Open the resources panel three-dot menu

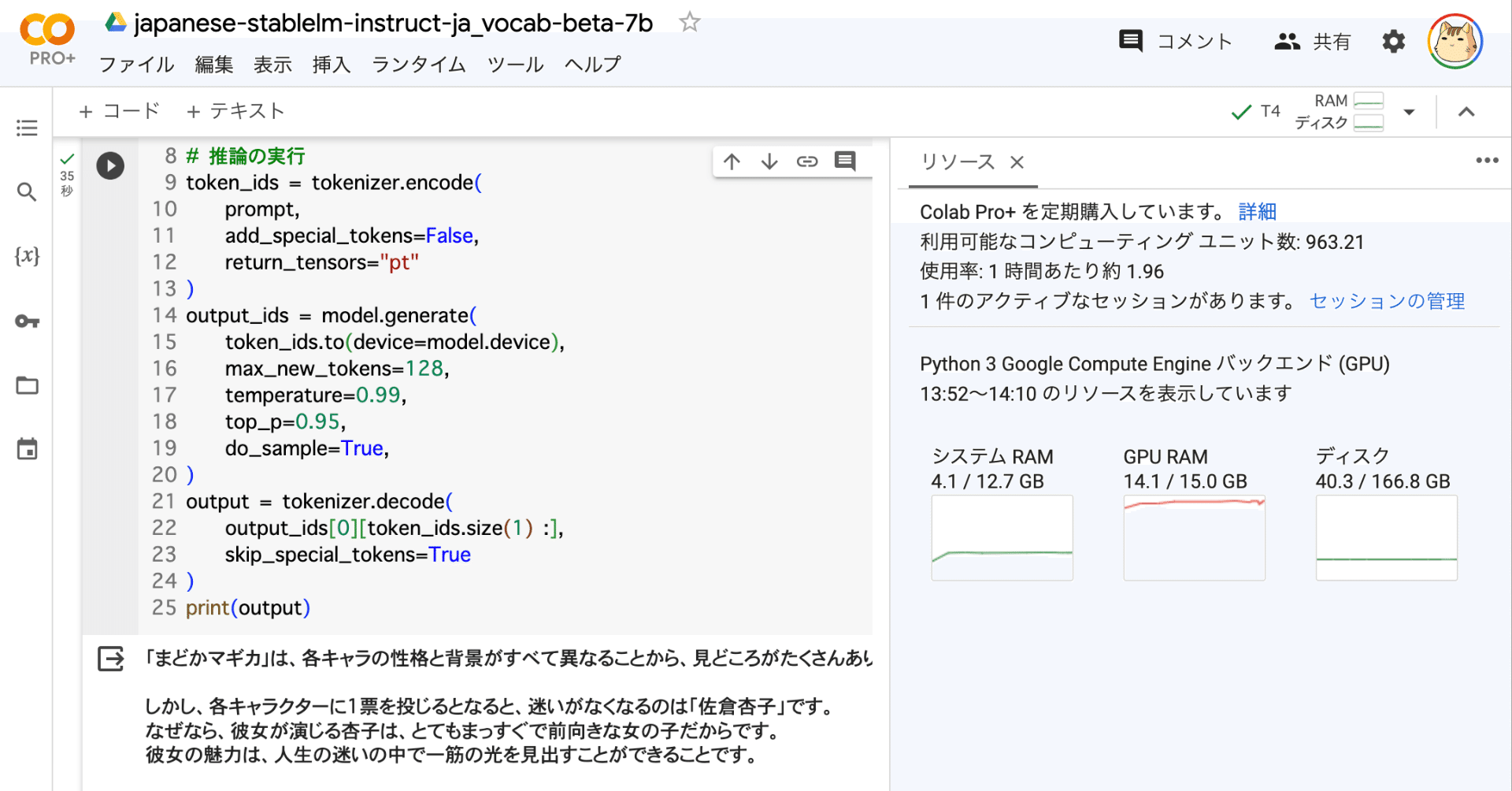pyautogui.click(x=1487, y=161)
